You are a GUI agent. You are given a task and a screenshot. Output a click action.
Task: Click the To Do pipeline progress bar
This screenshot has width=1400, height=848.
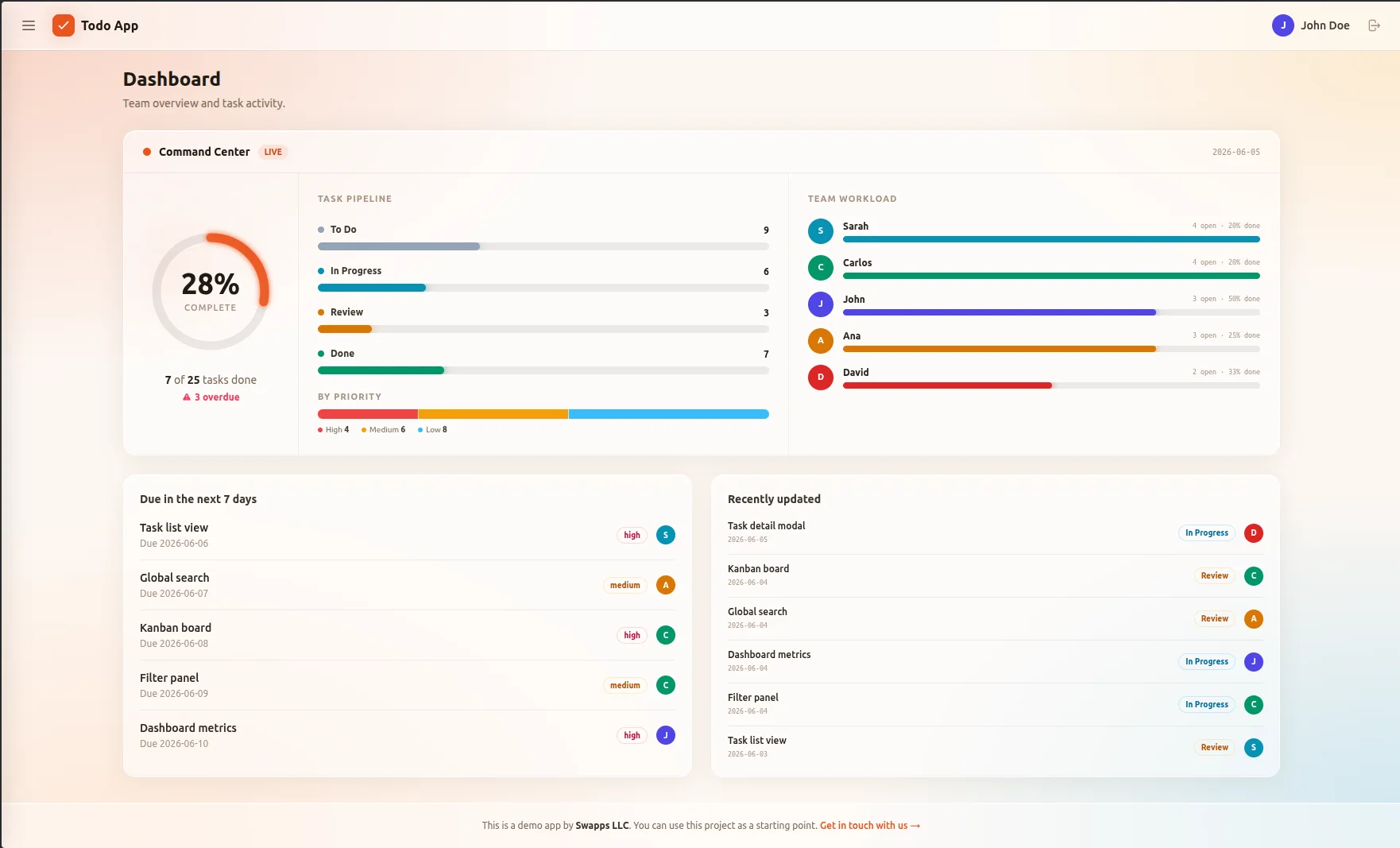pyautogui.click(x=543, y=246)
